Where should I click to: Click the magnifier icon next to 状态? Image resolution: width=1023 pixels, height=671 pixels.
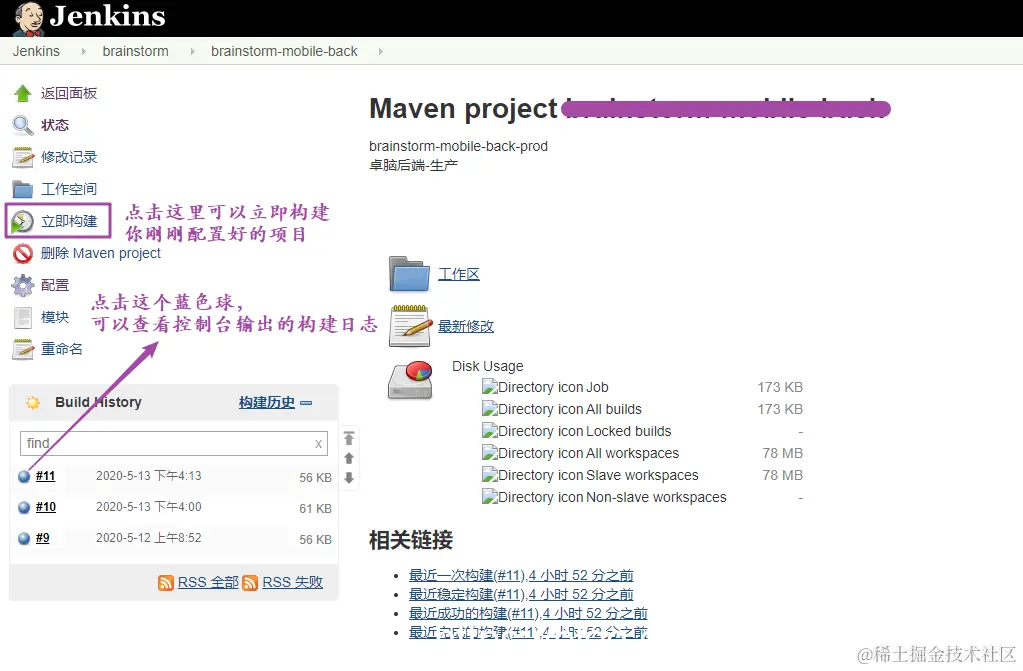(x=22, y=125)
